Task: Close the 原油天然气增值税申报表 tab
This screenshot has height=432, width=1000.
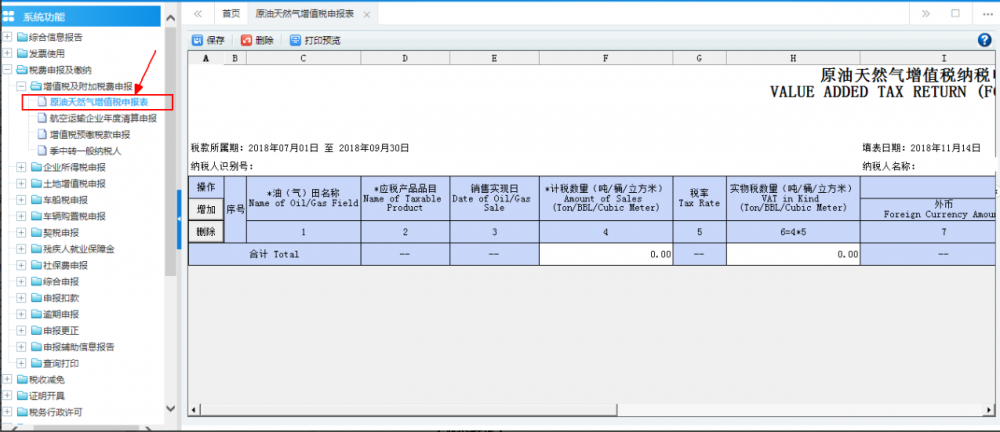Action: coord(366,14)
